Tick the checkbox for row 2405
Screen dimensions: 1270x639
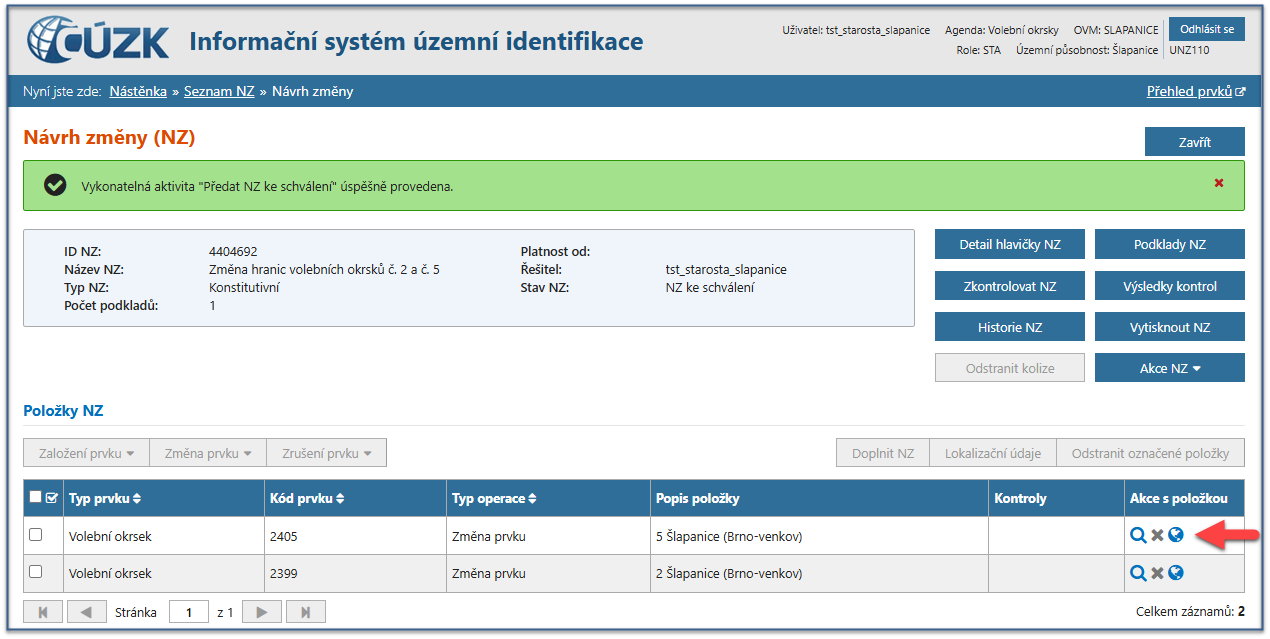(36, 535)
